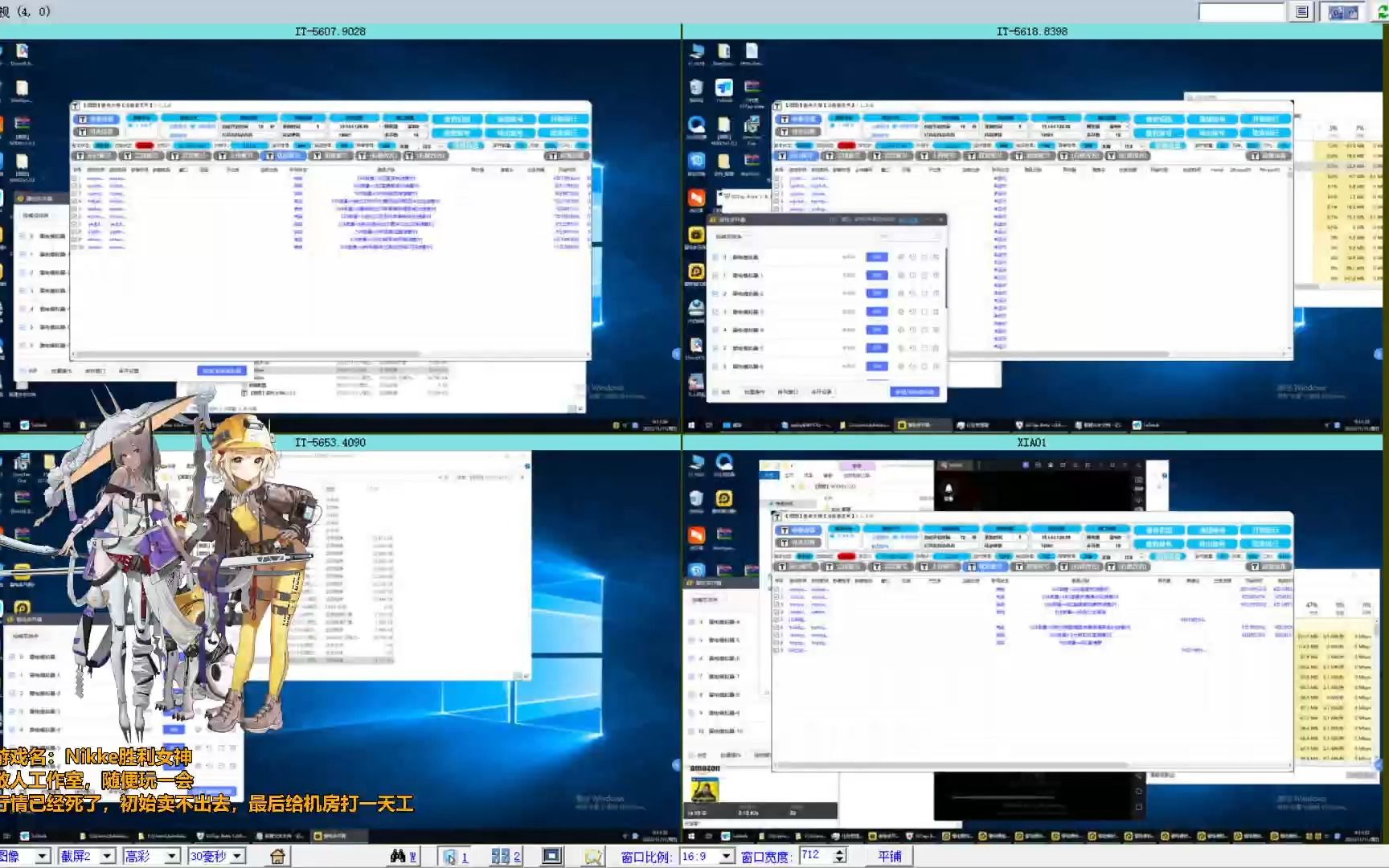
Task: Tick checkbox of first 雷电模拟器 row in IT-5618
Action: (x=715, y=257)
